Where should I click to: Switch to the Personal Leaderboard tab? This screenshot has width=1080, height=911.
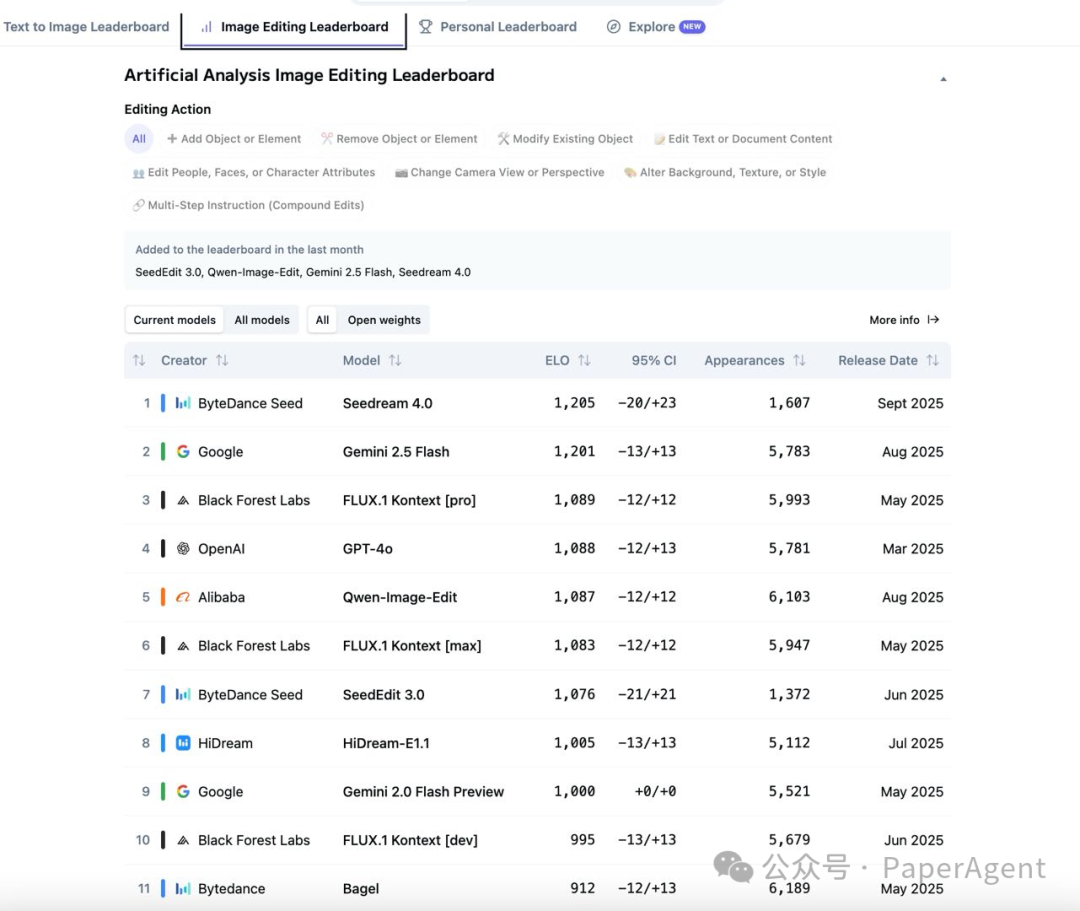tap(498, 27)
